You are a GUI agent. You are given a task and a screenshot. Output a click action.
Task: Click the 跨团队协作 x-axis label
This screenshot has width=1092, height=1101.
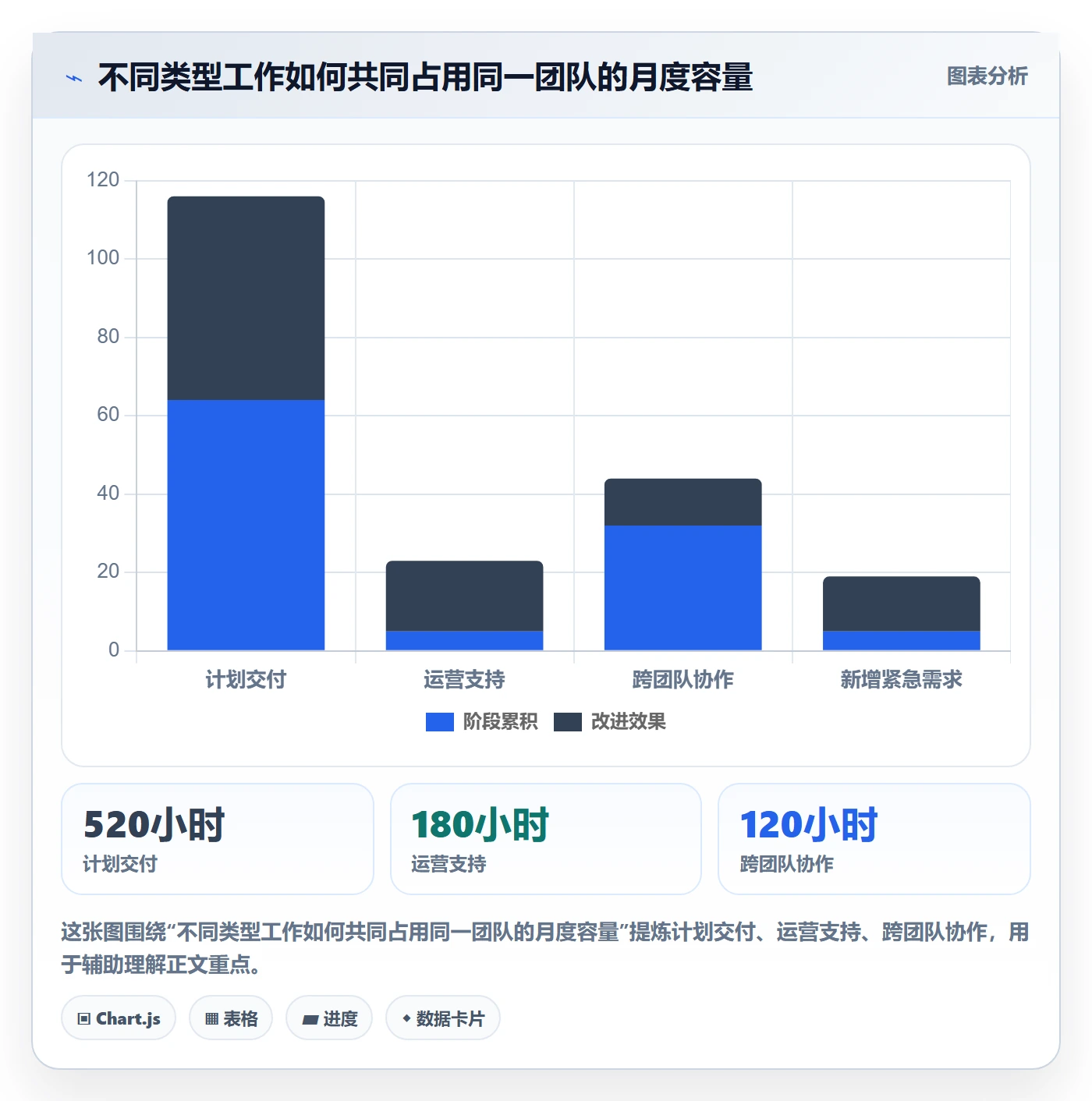(682, 680)
